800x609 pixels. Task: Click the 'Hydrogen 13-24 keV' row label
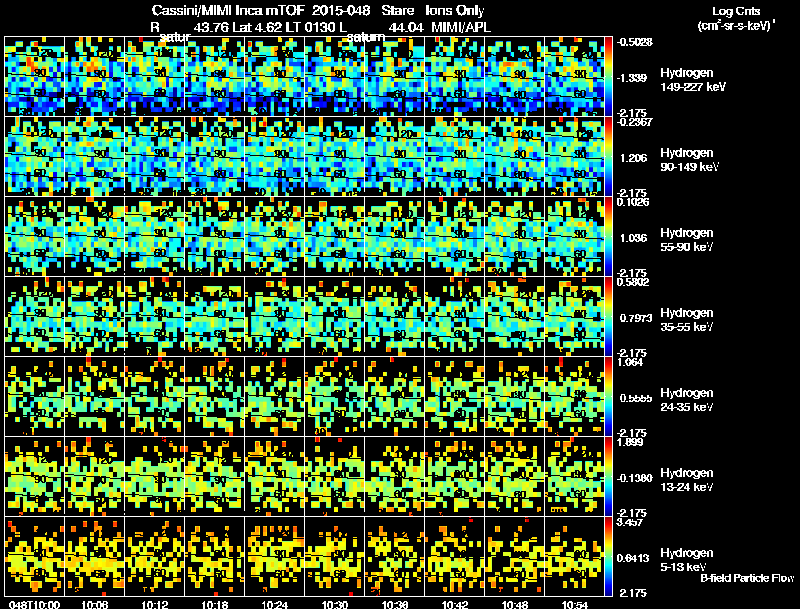point(687,480)
